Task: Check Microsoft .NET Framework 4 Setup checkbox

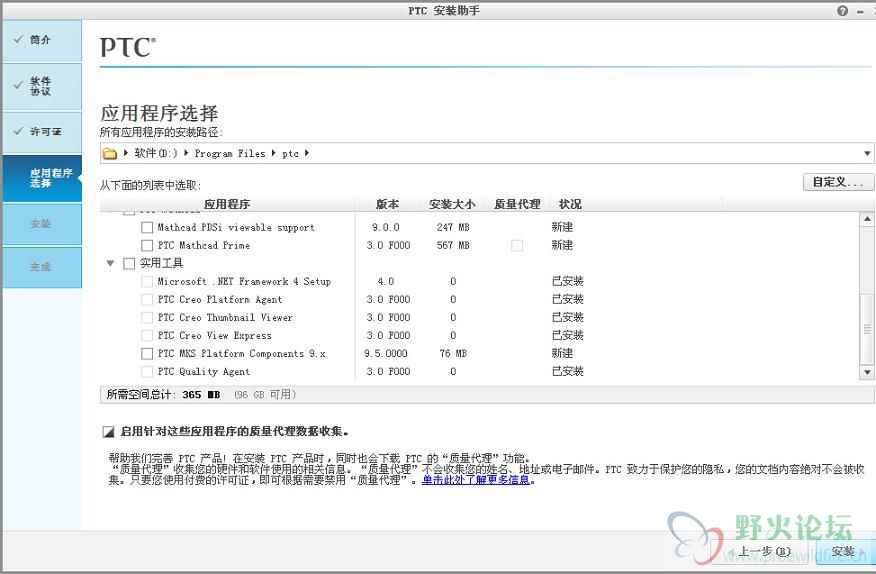Action: [147, 281]
